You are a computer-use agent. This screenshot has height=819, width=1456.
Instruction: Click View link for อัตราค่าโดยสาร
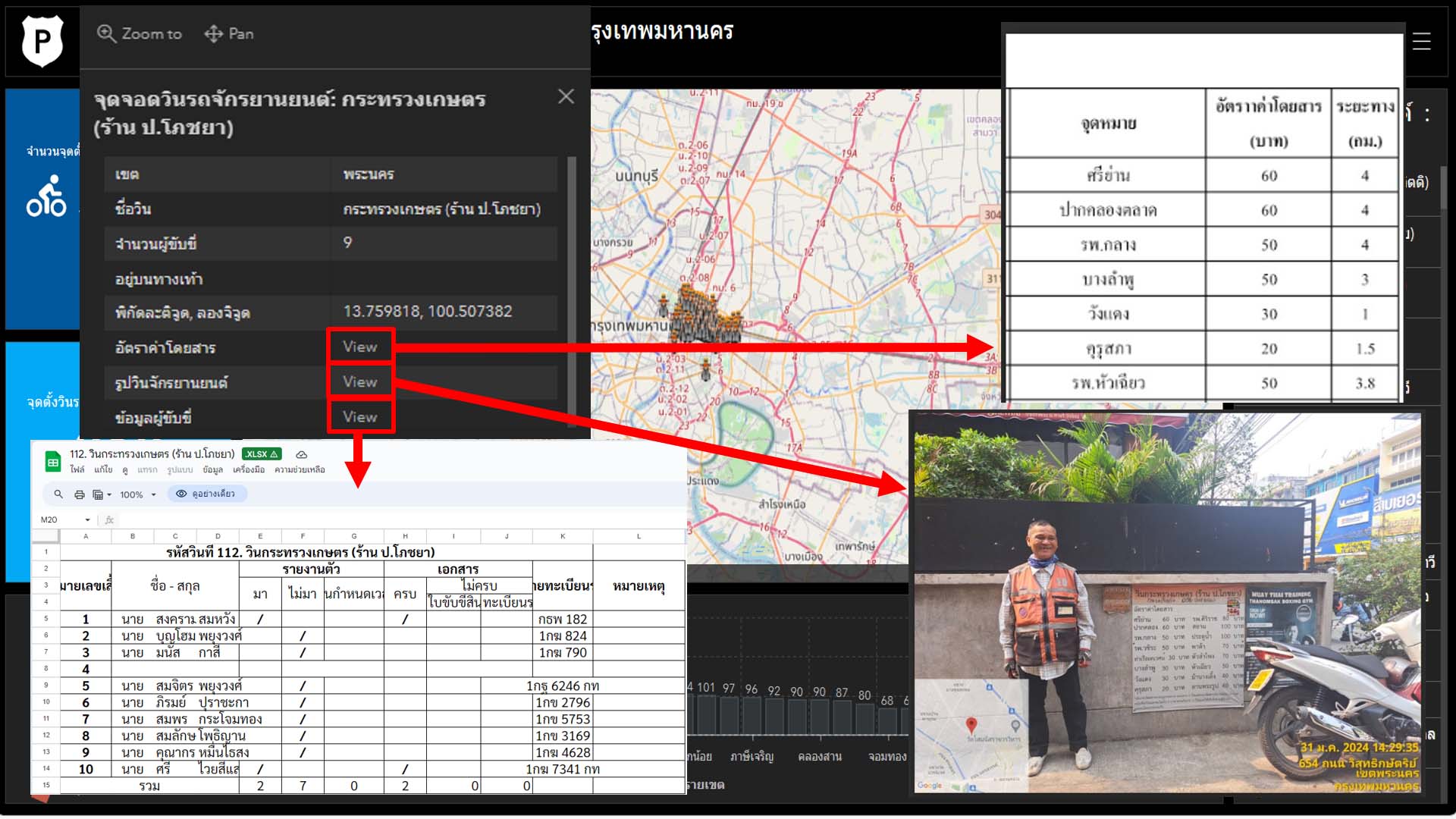coord(359,347)
